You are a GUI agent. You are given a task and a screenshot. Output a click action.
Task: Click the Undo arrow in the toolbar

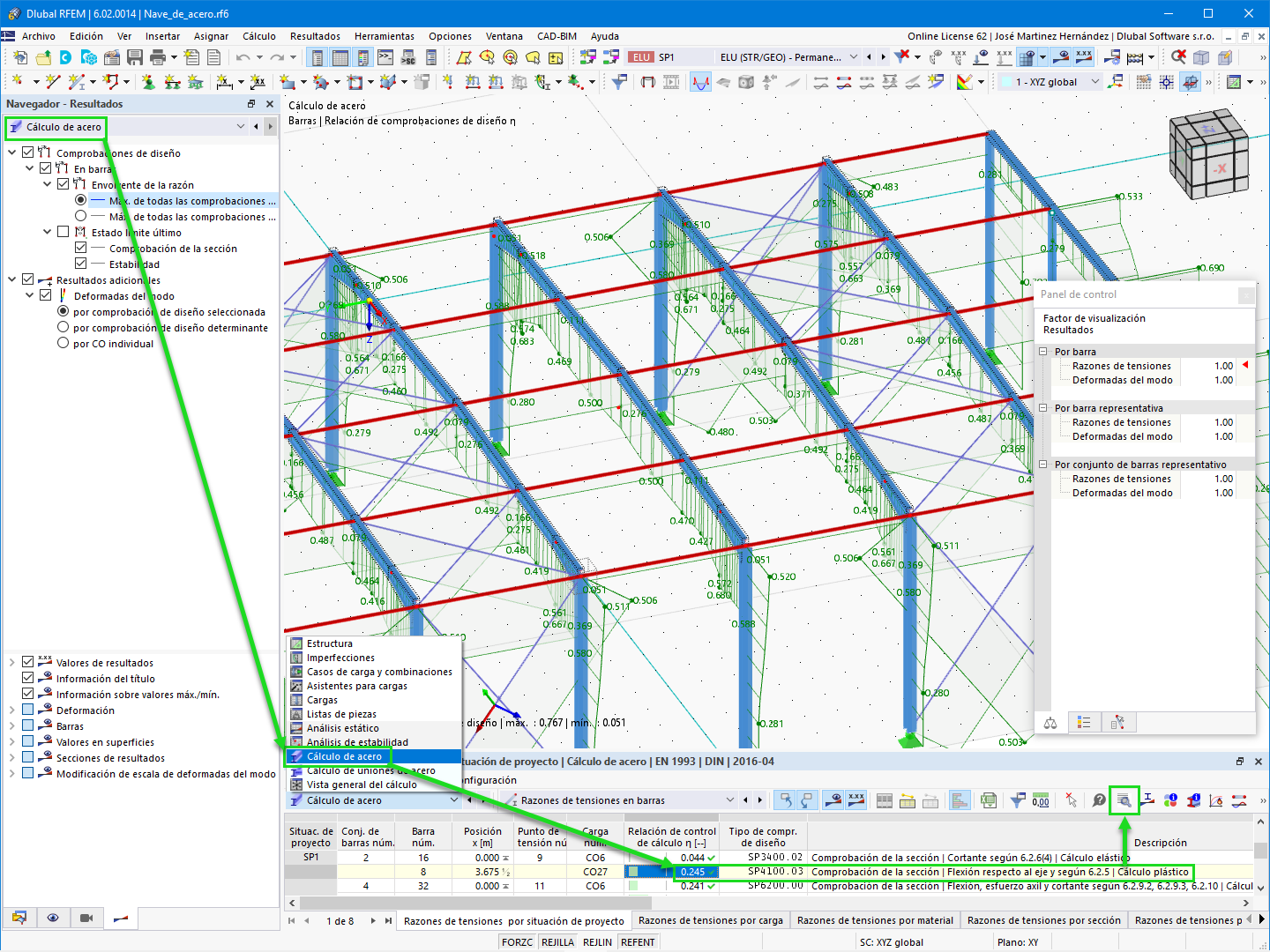[x=243, y=57]
